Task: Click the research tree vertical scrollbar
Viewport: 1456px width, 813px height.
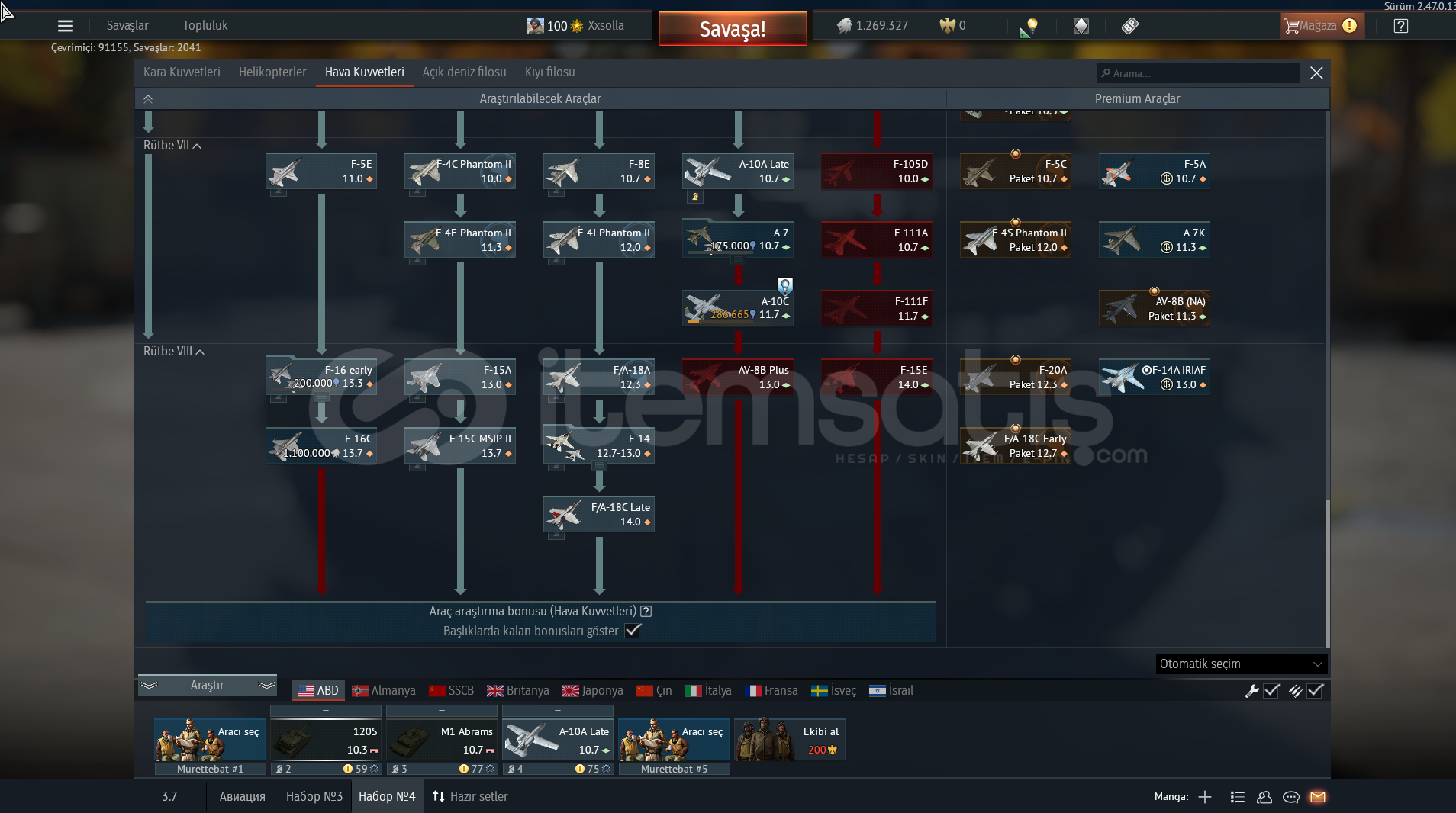Action: (1328, 572)
